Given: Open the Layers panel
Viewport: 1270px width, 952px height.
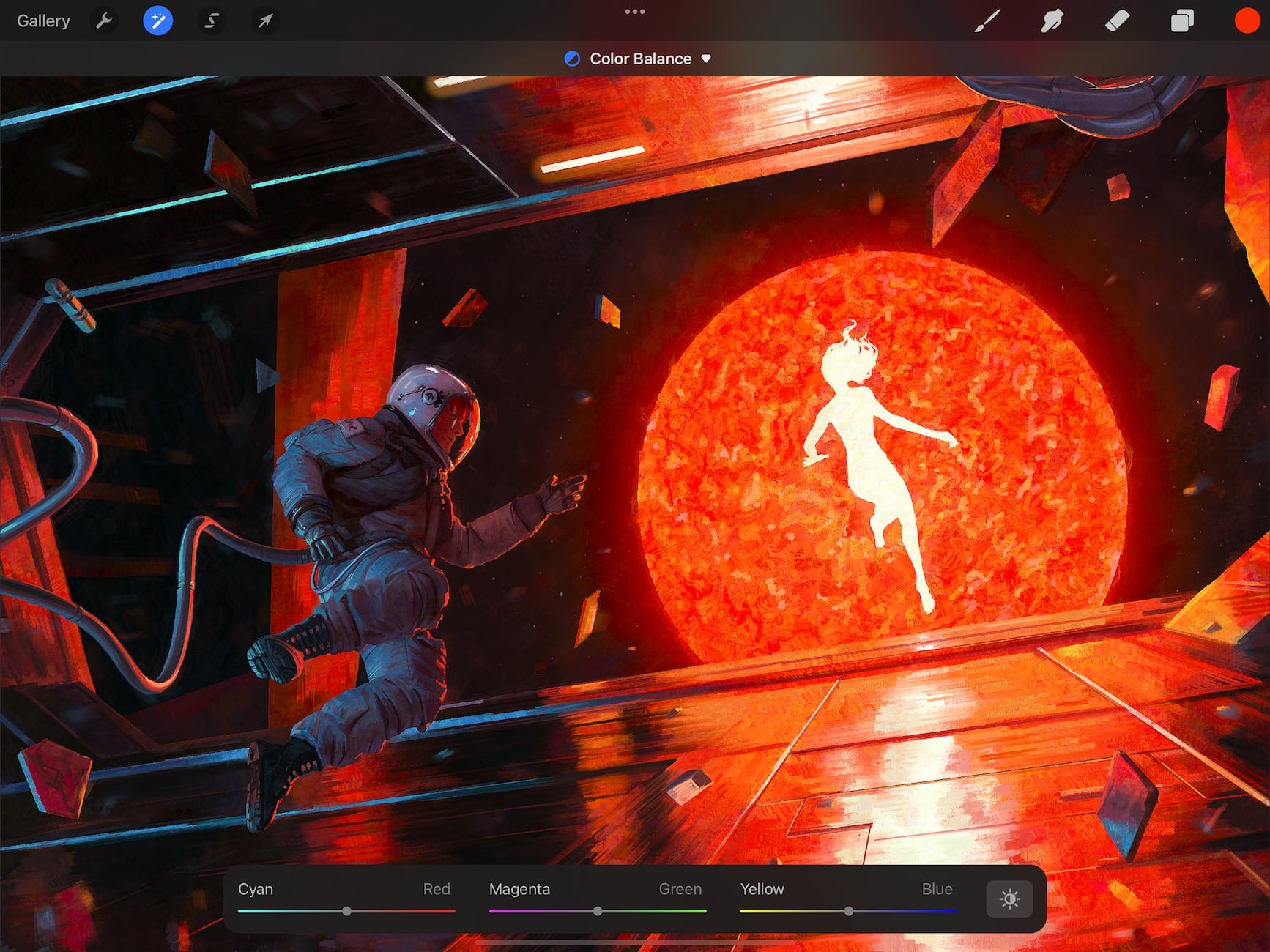Looking at the screenshot, I should point(1182,21).
